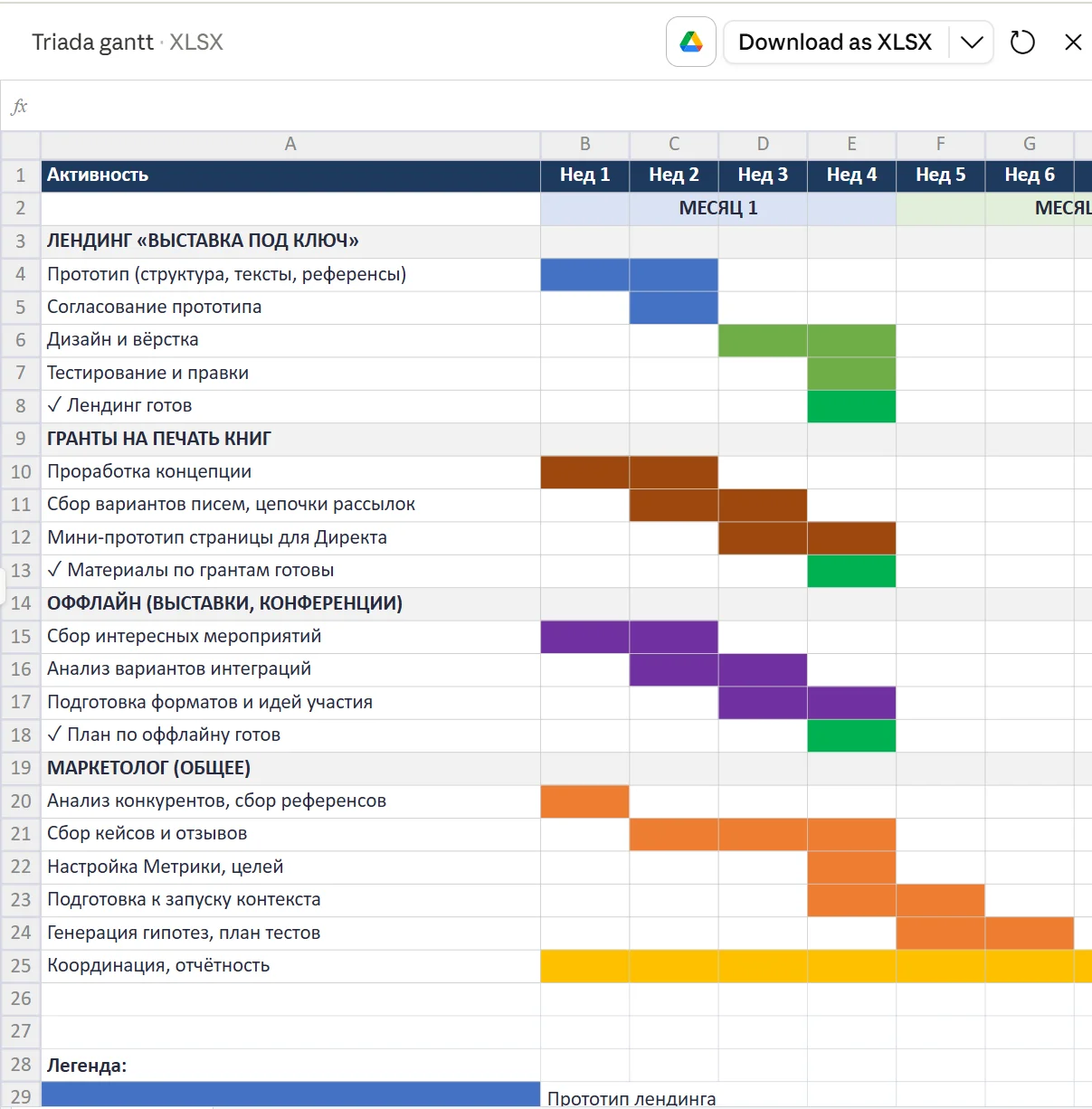
Task: Select 'Подготовка к запуску контекста' cell
Action: click(290, 900)
